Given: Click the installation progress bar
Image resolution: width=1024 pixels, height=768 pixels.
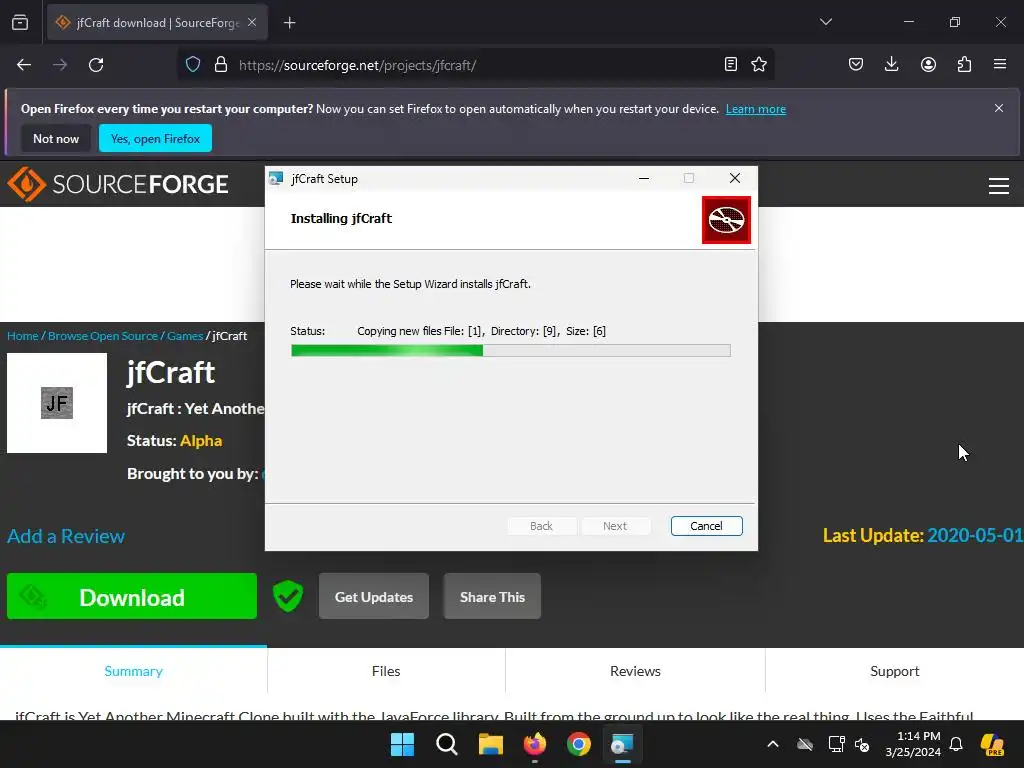Looking at the screenshot, I should (511, 351).
